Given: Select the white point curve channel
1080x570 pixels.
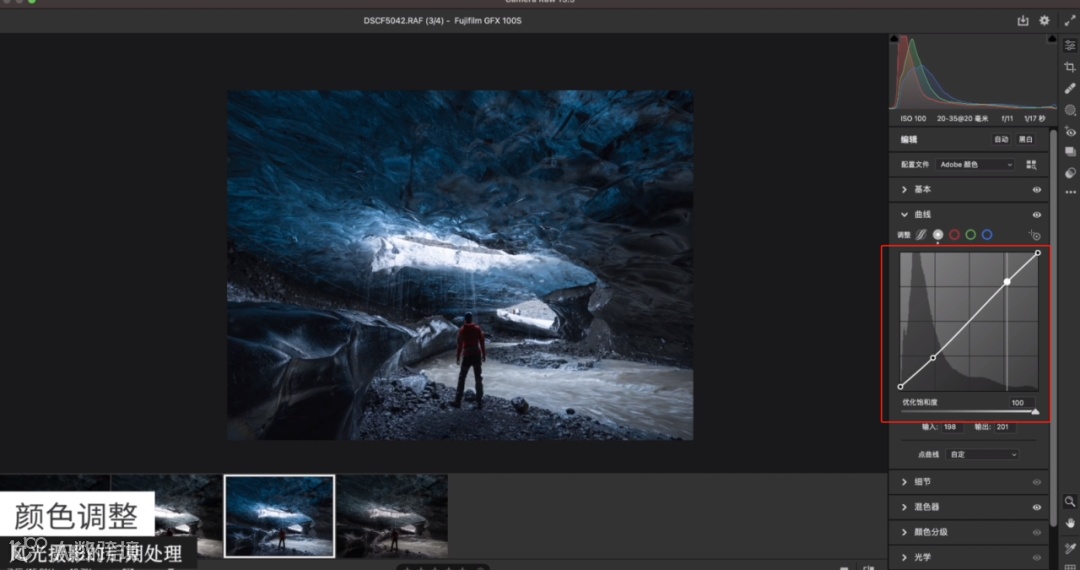Looking at the screenshot, I should coord(937,235).
